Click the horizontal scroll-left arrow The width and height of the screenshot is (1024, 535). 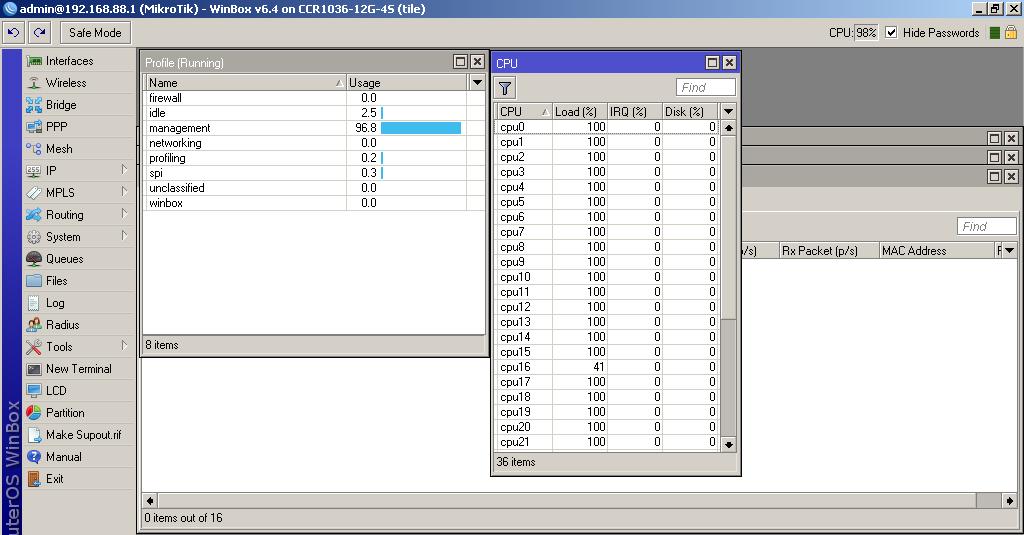pyautogui.click(x=150, y=500)
